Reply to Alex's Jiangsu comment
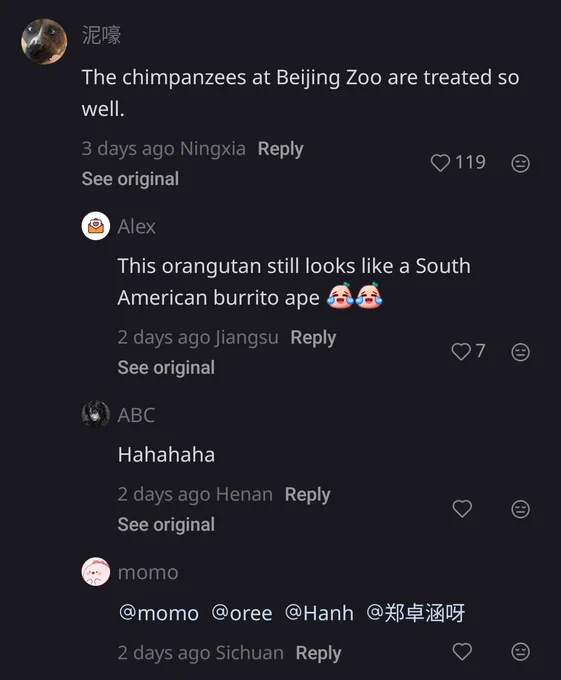The width and height of the screenshot is (561, 680). (x=313, y=337)
